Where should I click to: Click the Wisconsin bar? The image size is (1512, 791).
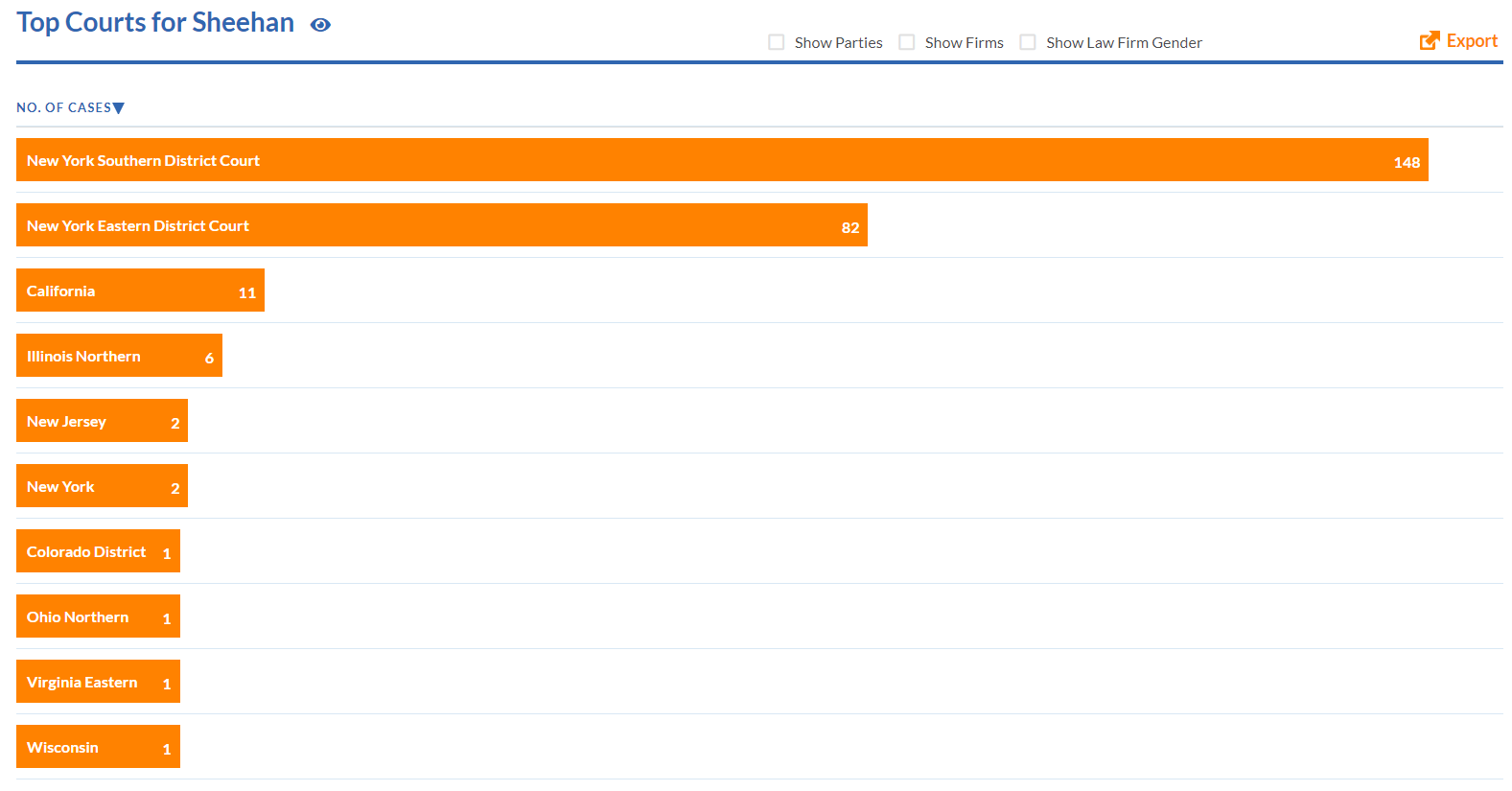pos(98,747)
